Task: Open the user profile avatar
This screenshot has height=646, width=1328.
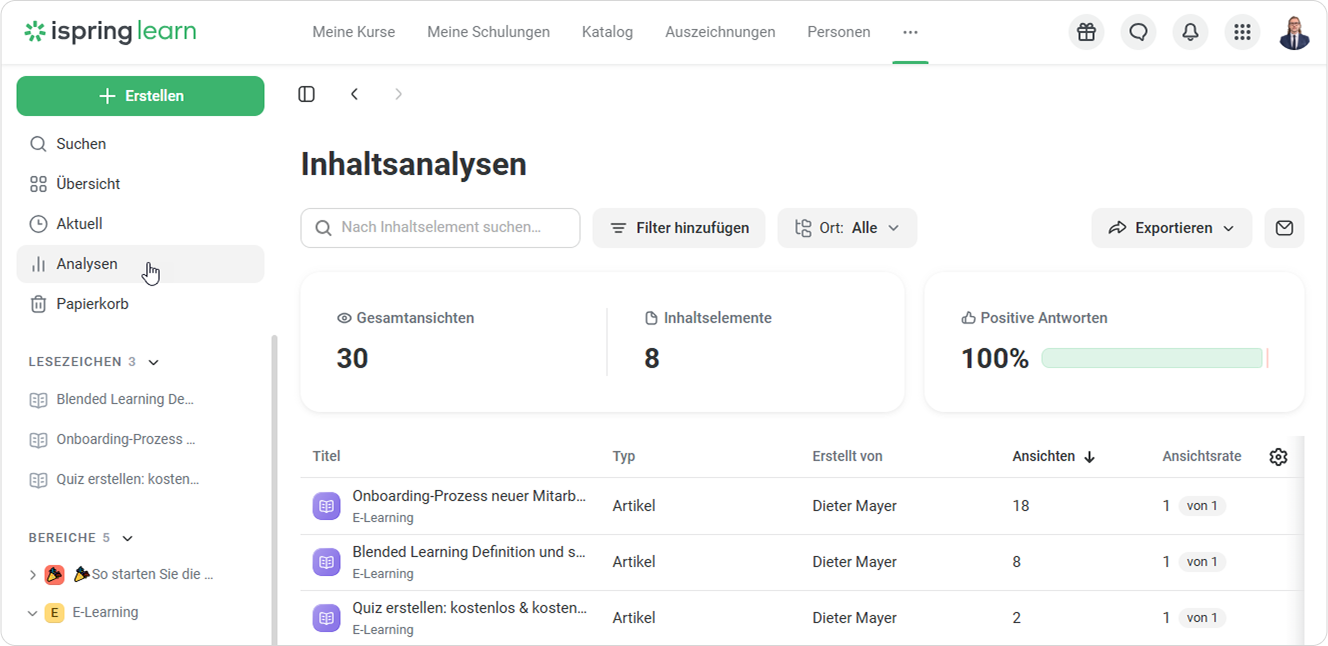Action: click(x=1294, y=32)
